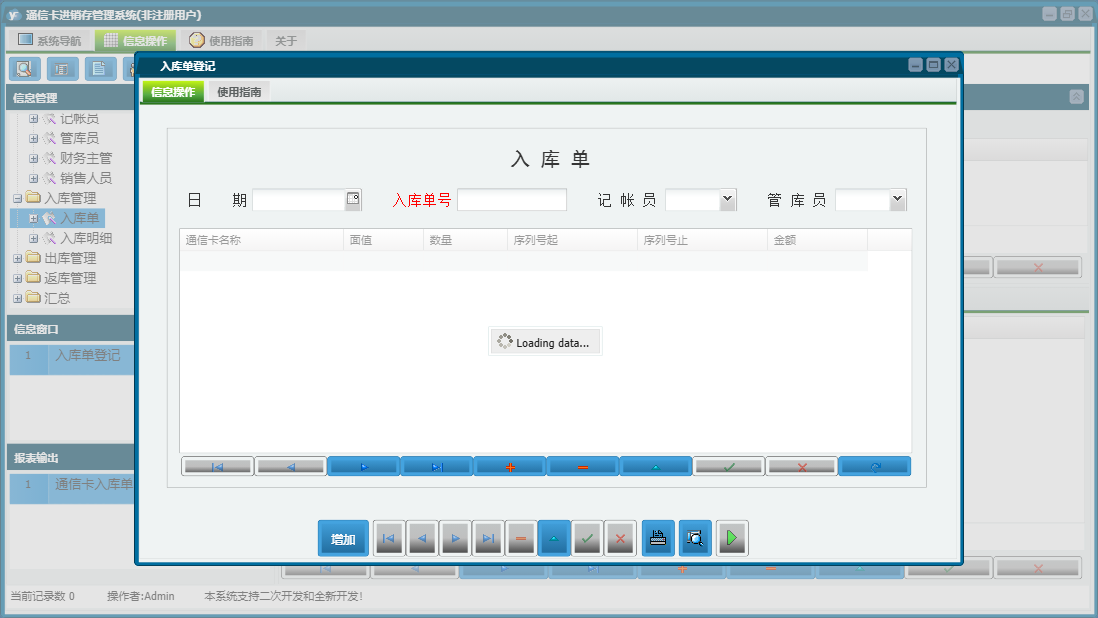Open the 系统导航 tab
1098x618 pixels.
[50, 41]
